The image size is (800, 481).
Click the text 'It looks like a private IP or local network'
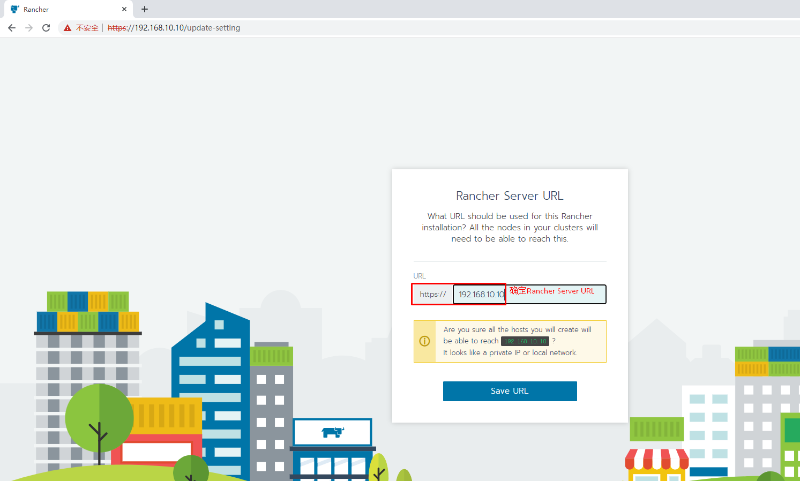click(x=510, y=352)
